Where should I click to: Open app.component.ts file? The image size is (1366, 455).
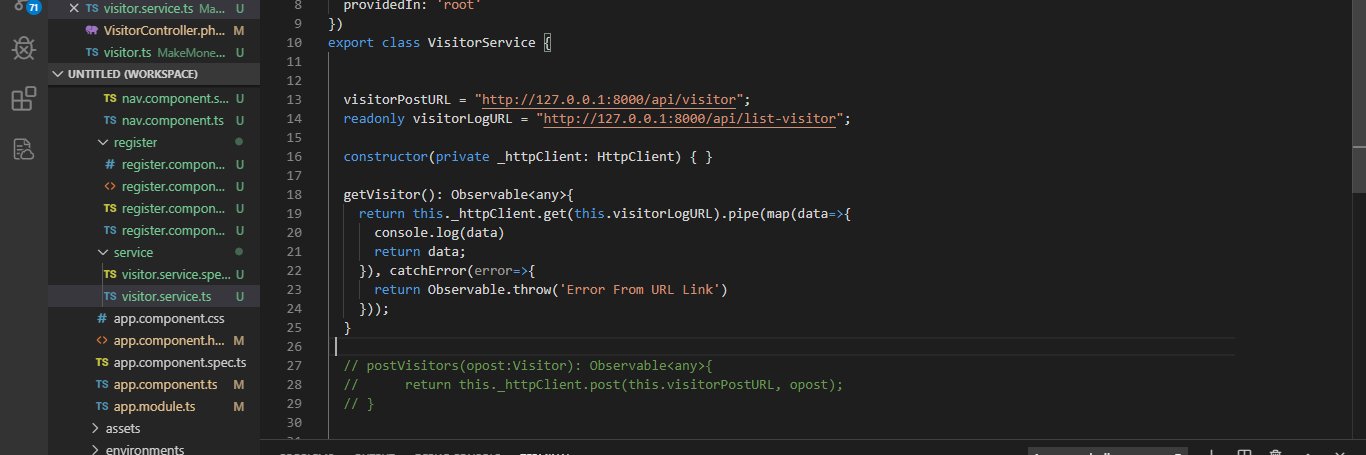point(154,385)
